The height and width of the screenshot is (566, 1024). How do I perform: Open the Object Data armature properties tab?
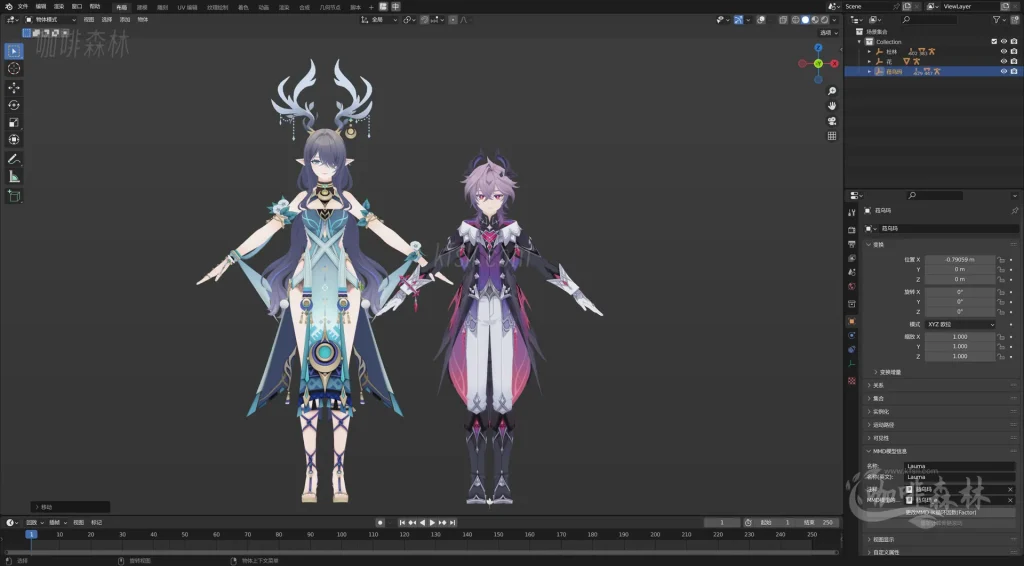click(x=852, y=364)
